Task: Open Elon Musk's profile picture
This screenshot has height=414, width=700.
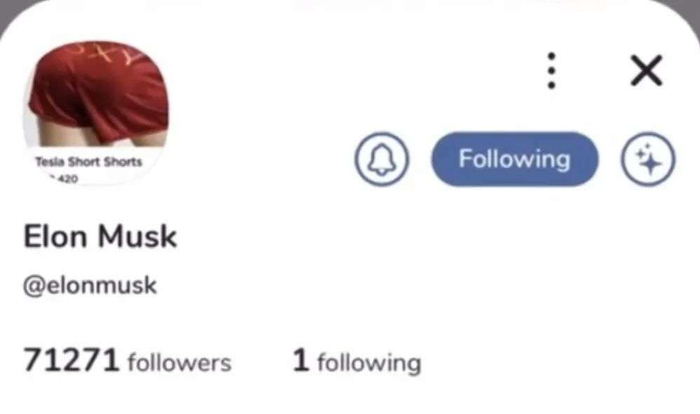Action: point(96,113)
